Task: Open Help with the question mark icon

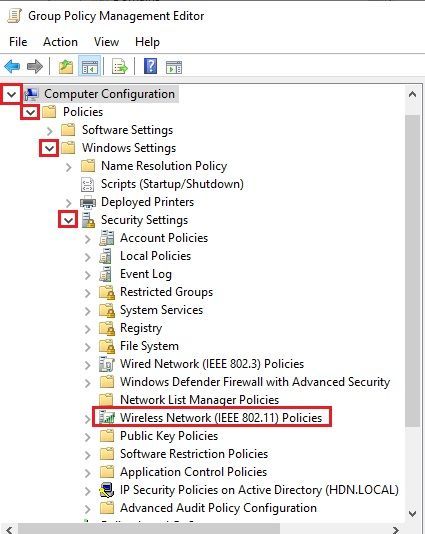Action: click(x=150, y=66)
